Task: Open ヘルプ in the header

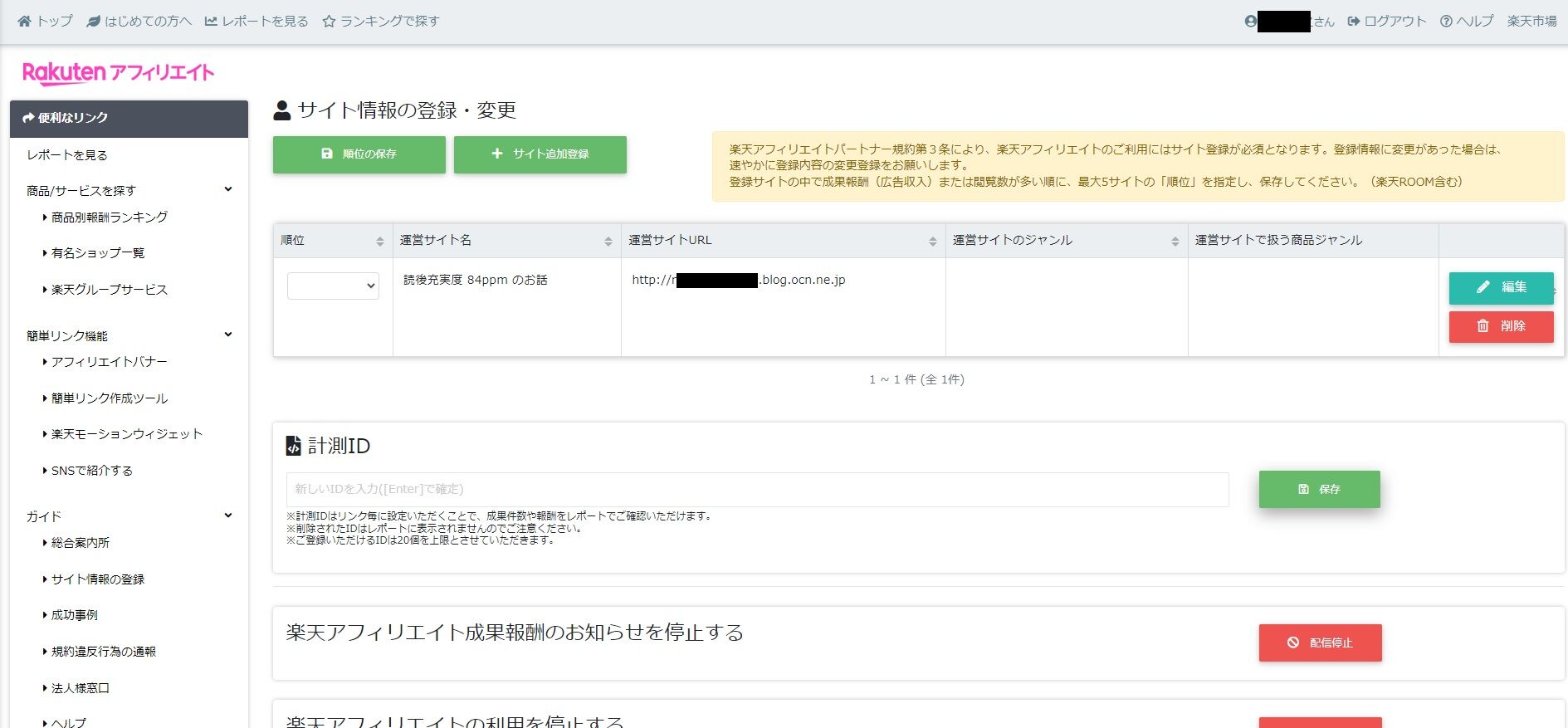Action: pyautogui.click(x=1467, y=22)
